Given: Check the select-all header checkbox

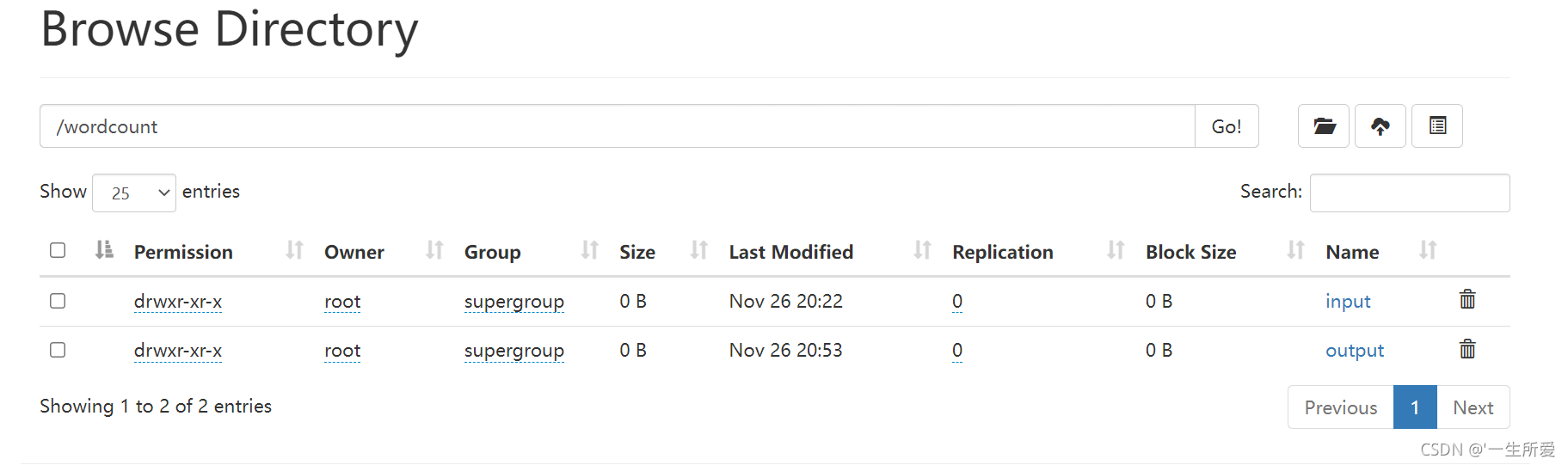Looking at the screenshot, I should click(x=58, y=250).
